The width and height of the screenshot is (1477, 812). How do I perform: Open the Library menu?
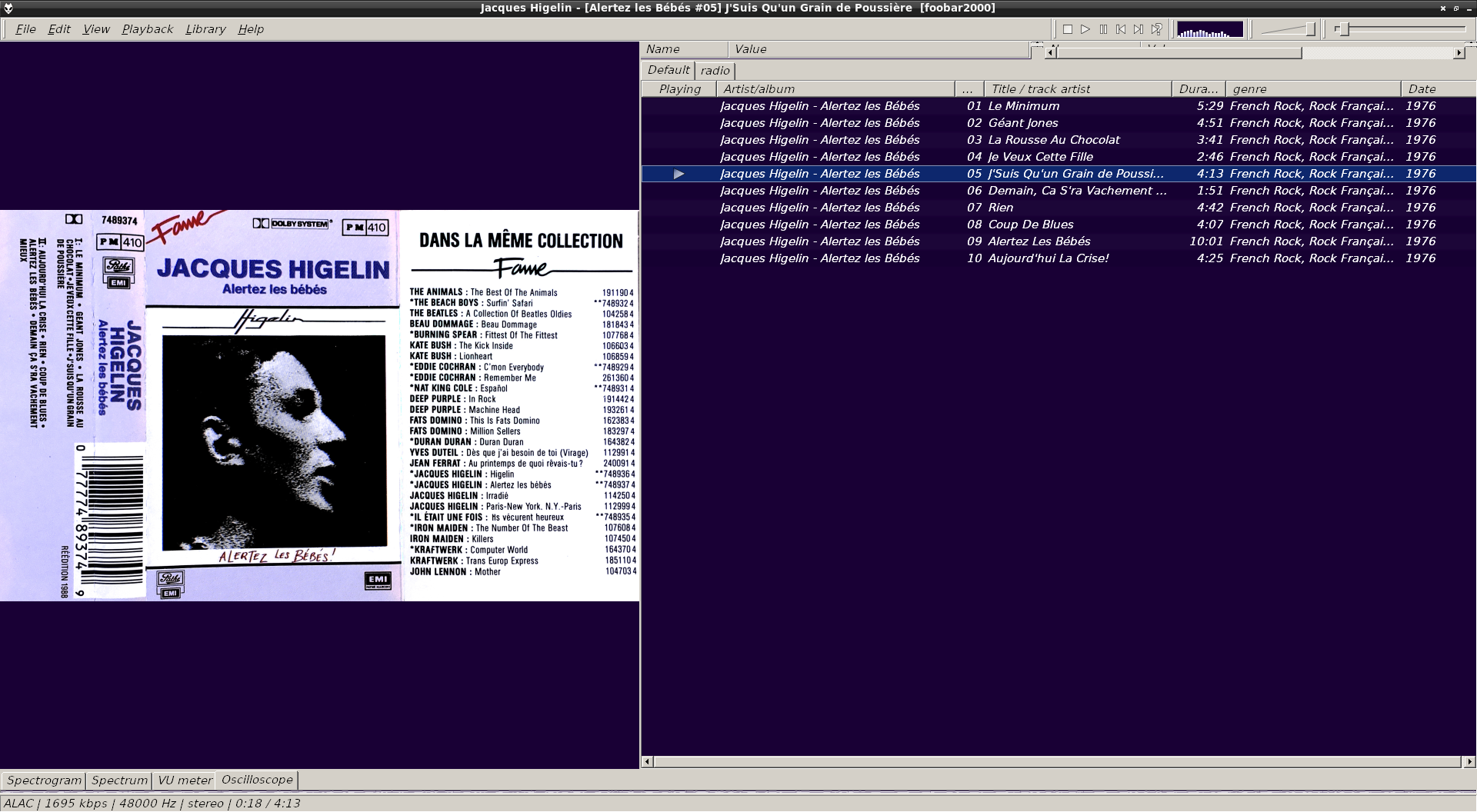tap(205, 29)
